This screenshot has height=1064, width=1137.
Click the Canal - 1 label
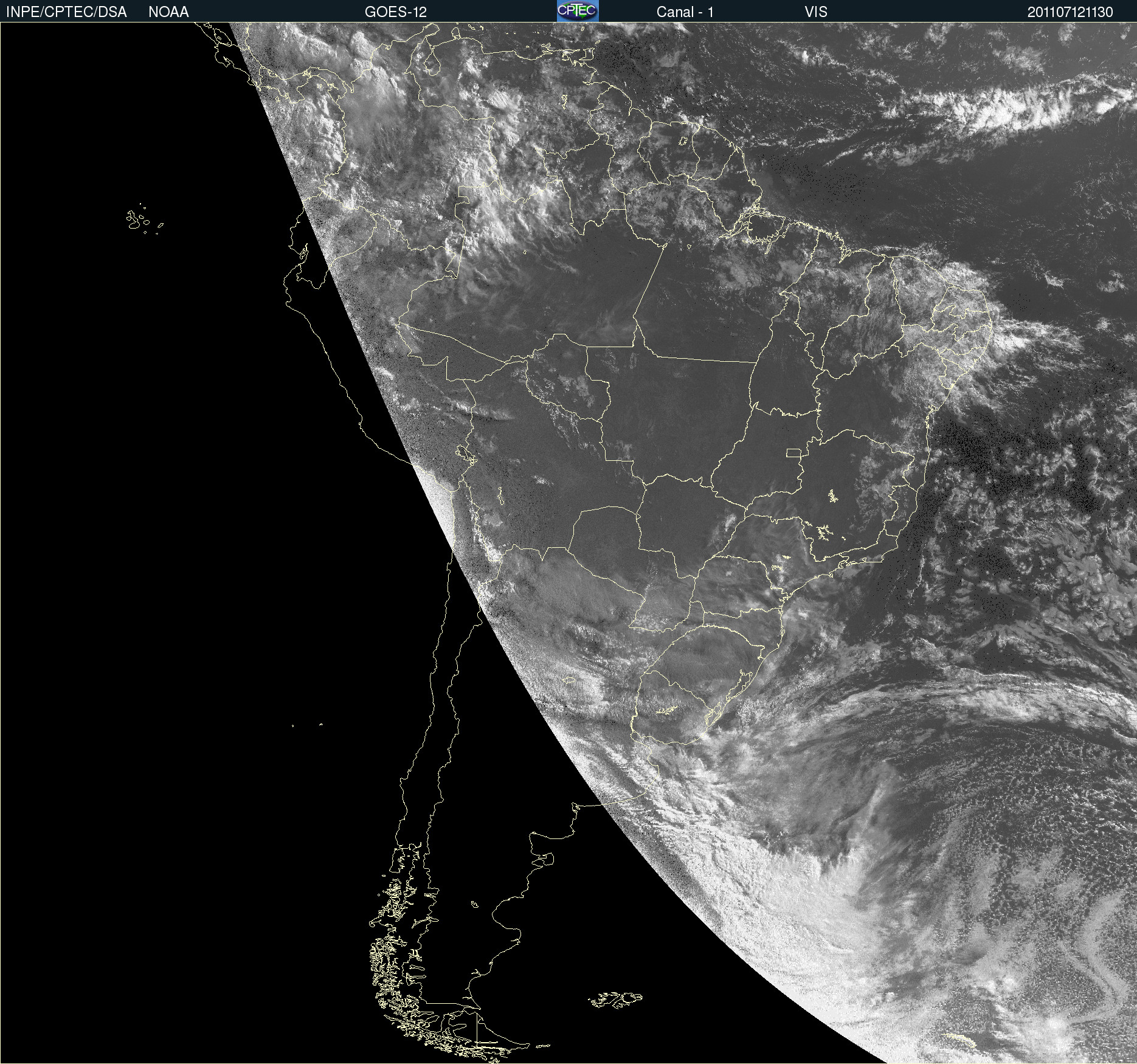tap(685, 12)
